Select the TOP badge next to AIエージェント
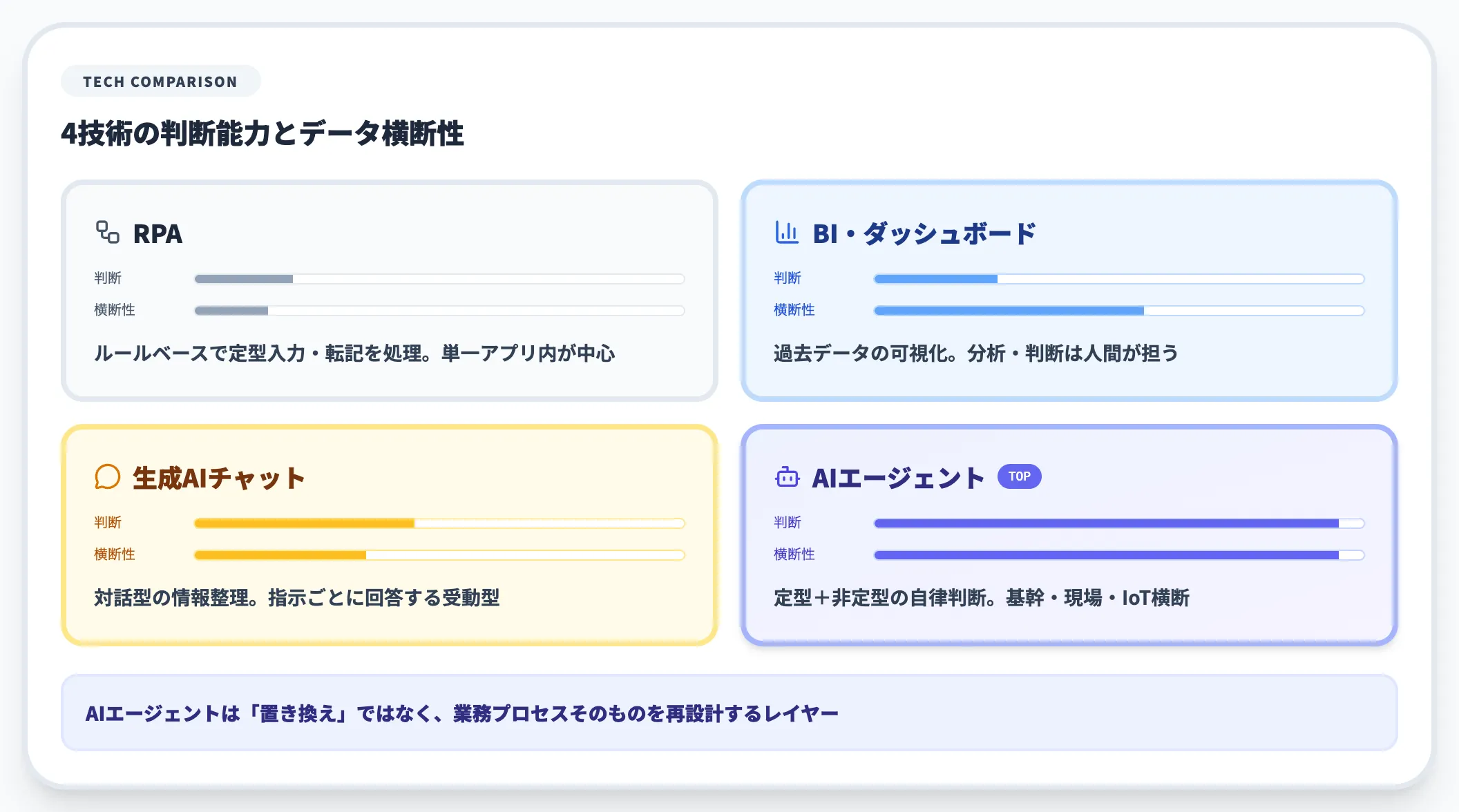1459x812 pixels. coord(1020,476)
